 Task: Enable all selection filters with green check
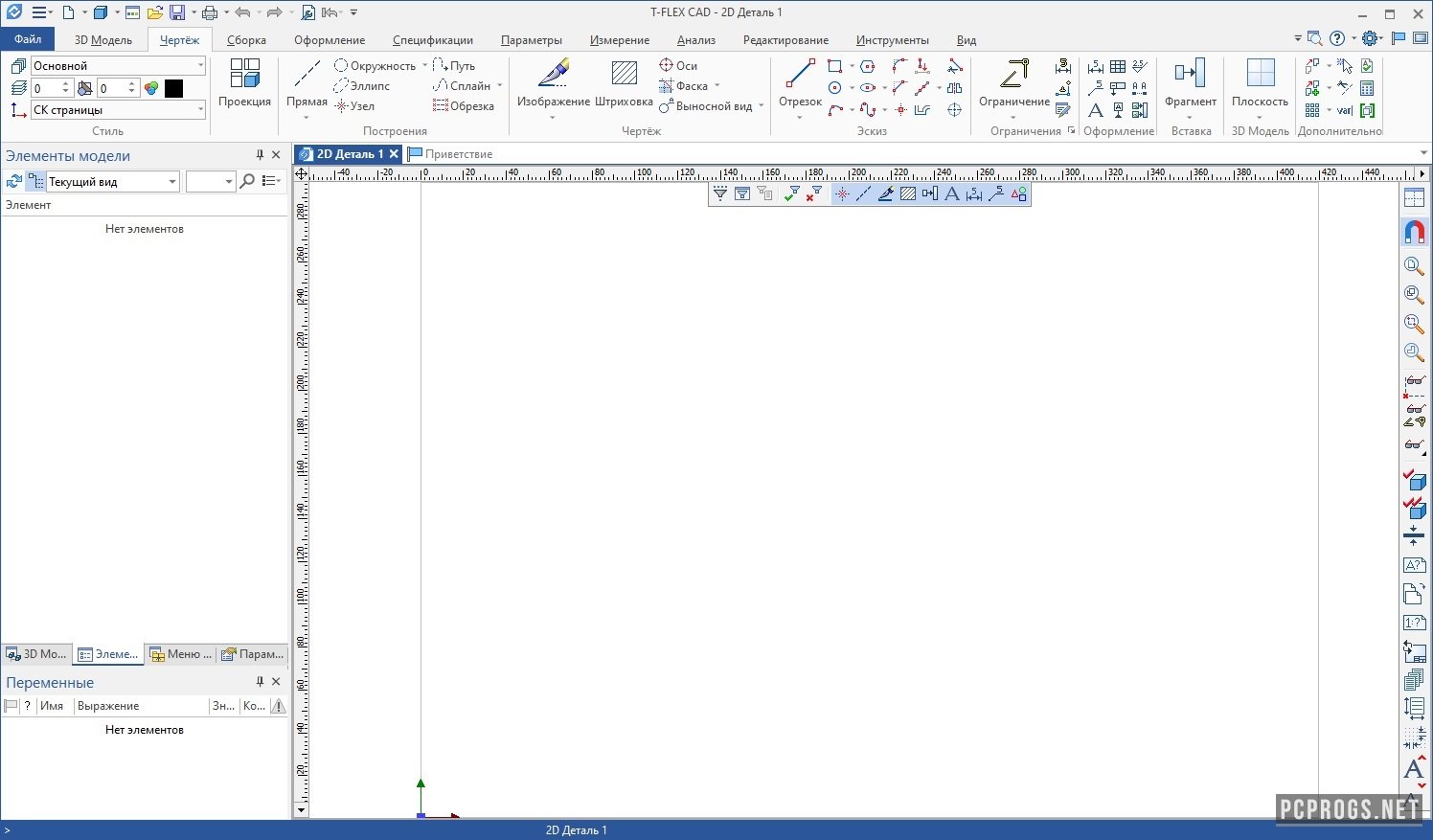(x=791, y=193)
